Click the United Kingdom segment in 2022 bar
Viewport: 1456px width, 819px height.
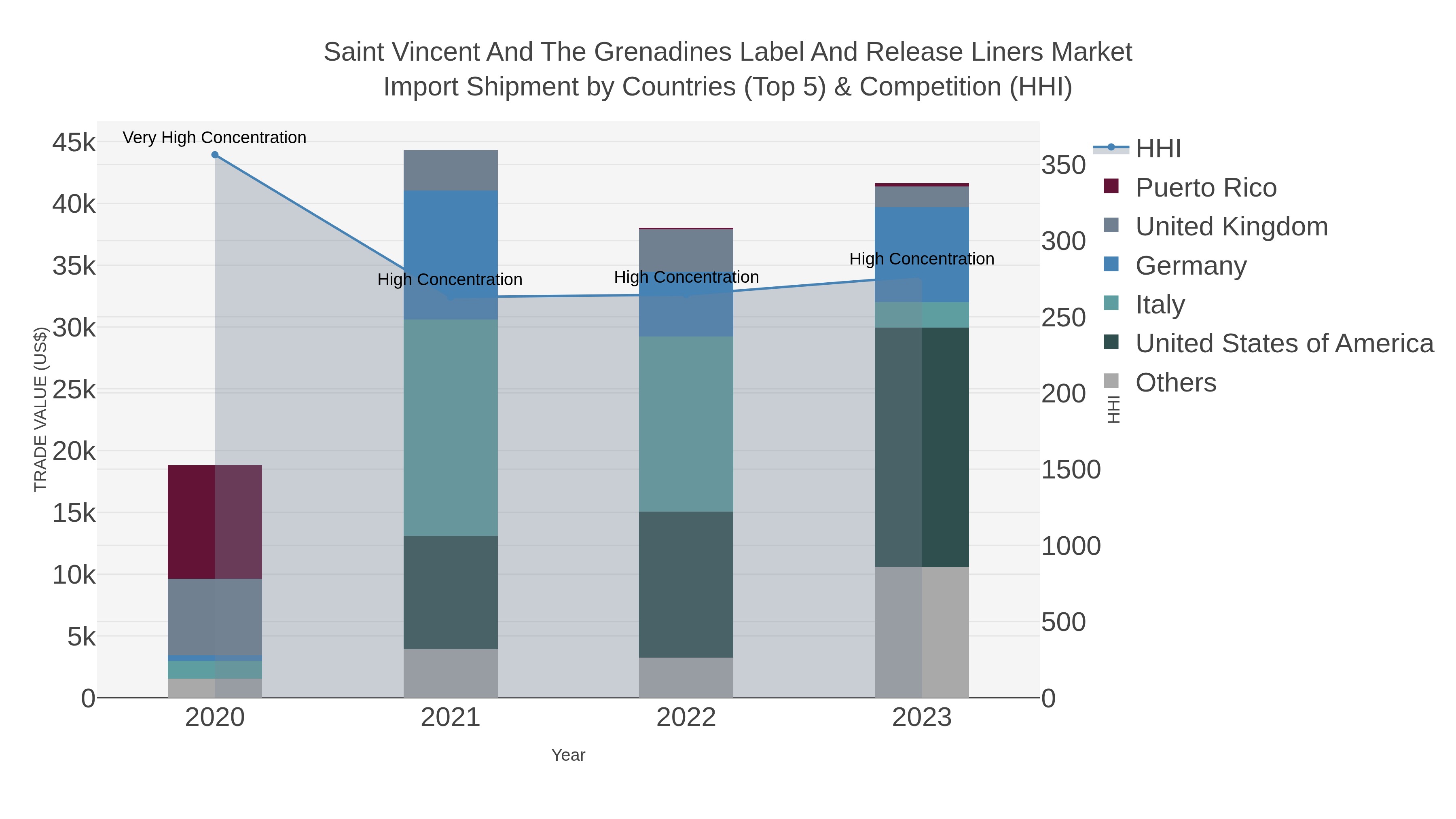point(686,250)
